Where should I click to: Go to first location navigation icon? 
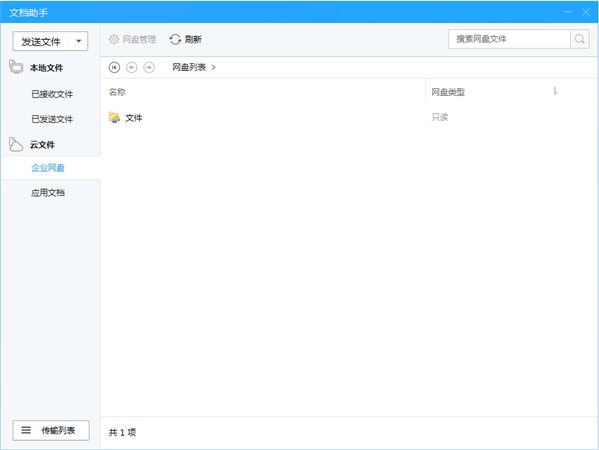tap(114, 68)
